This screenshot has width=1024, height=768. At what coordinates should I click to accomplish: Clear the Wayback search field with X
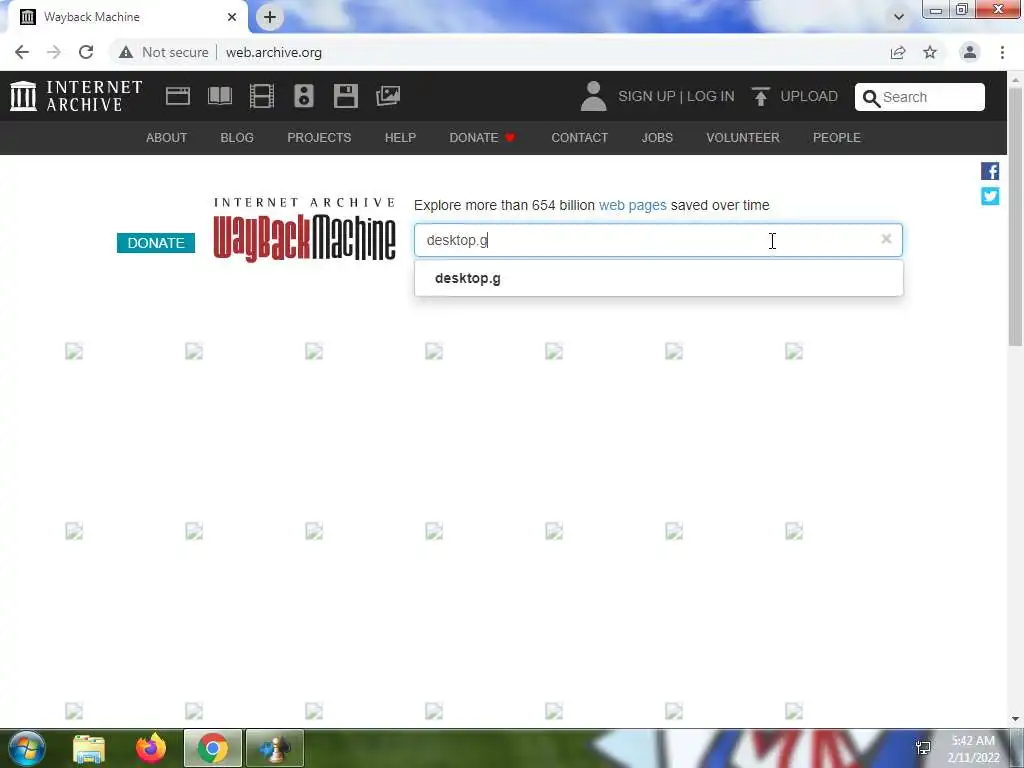point(886,239)
